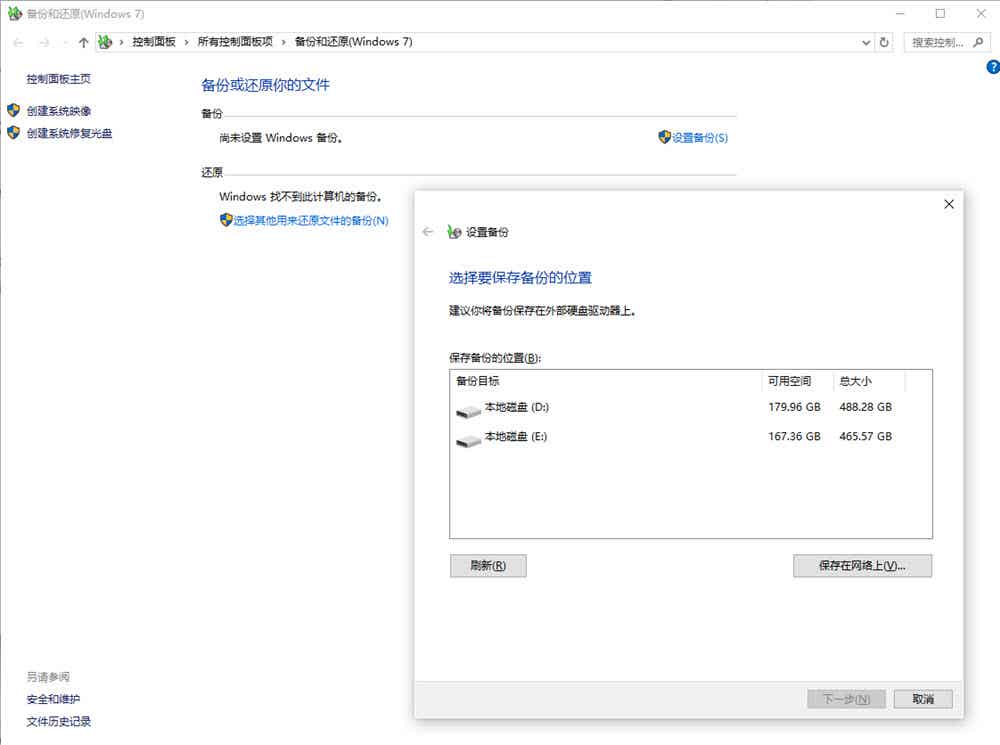Go up one level with up arrow
Screen dimensions: 1000x745
[x=83, y=42]
